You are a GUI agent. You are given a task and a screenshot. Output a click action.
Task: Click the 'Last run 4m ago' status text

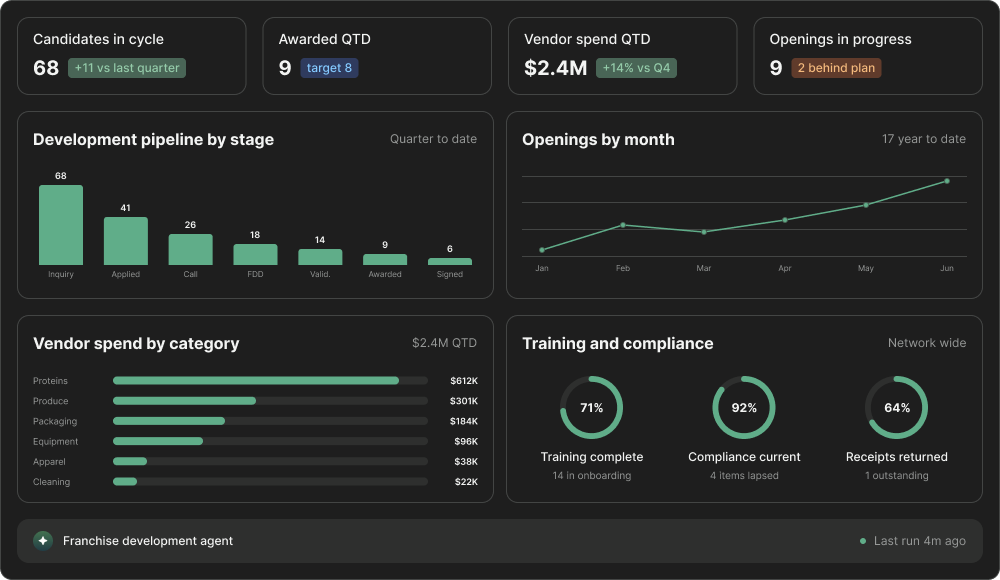coord(920,541)
